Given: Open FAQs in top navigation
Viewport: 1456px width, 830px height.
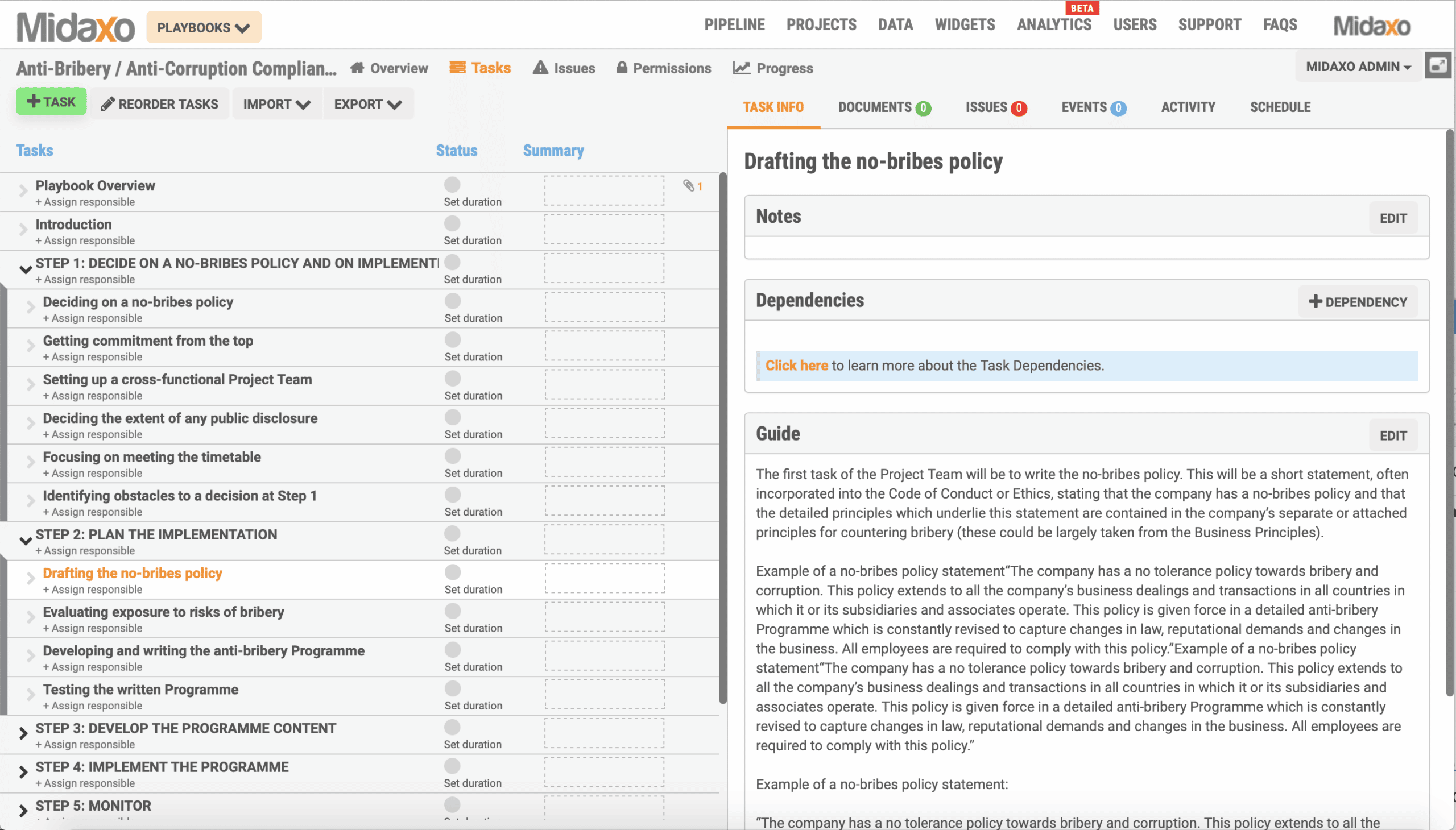Looking at the screenshot, I should pyautogui.click(x=1280, y=24).
